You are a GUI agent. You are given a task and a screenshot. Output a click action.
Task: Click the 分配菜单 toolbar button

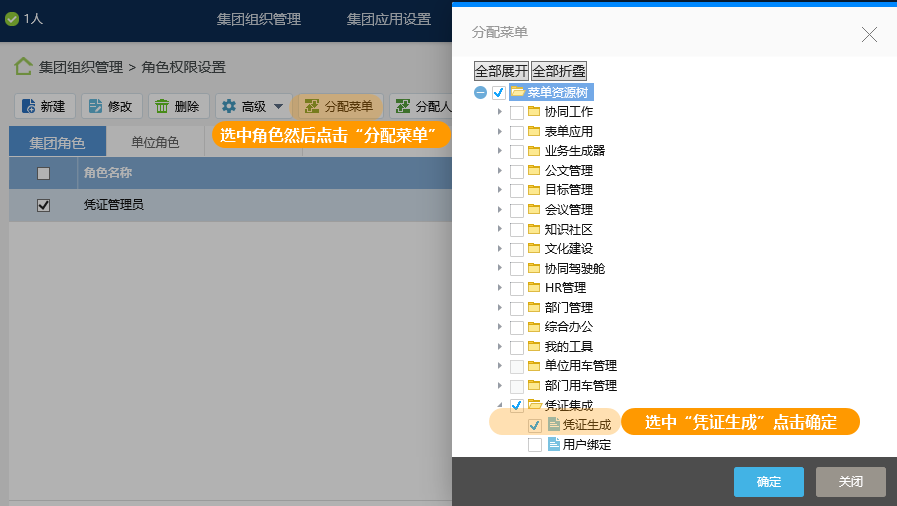point(340,106)
